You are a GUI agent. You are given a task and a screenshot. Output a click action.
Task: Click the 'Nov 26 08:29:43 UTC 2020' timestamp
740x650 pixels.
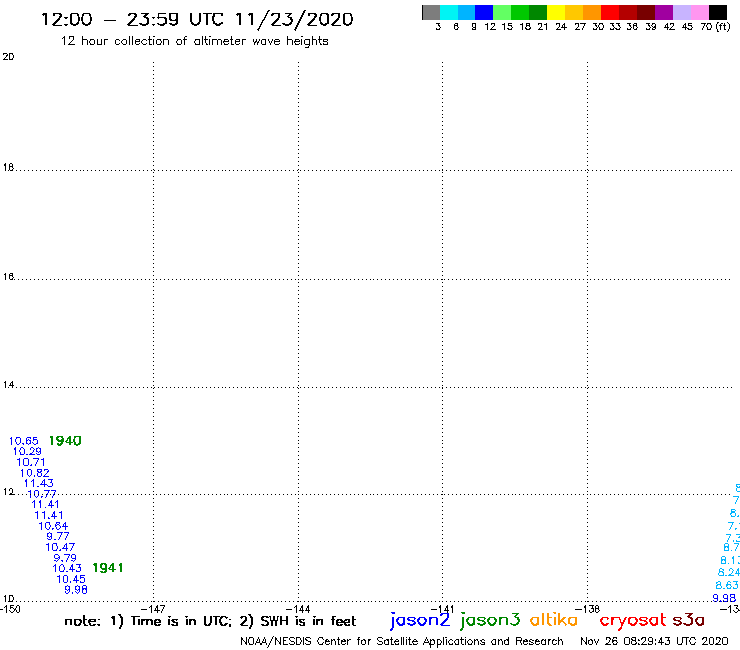pyautogui.click(x=654, y=641)
